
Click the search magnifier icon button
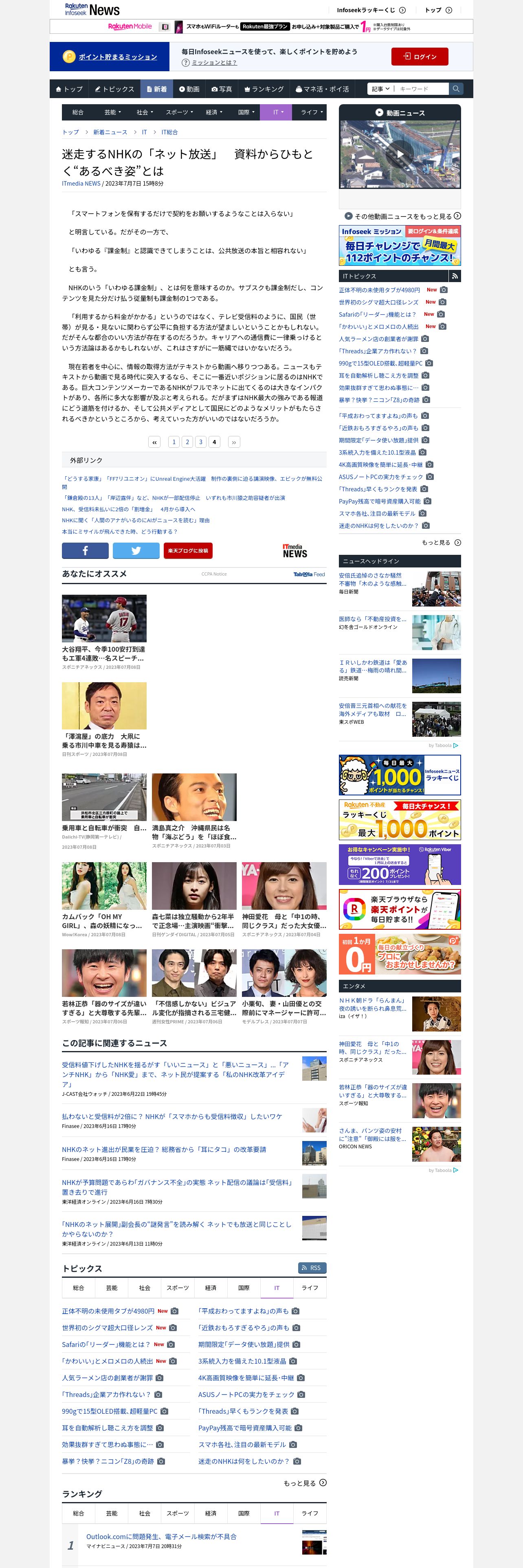tap(455, 89)
